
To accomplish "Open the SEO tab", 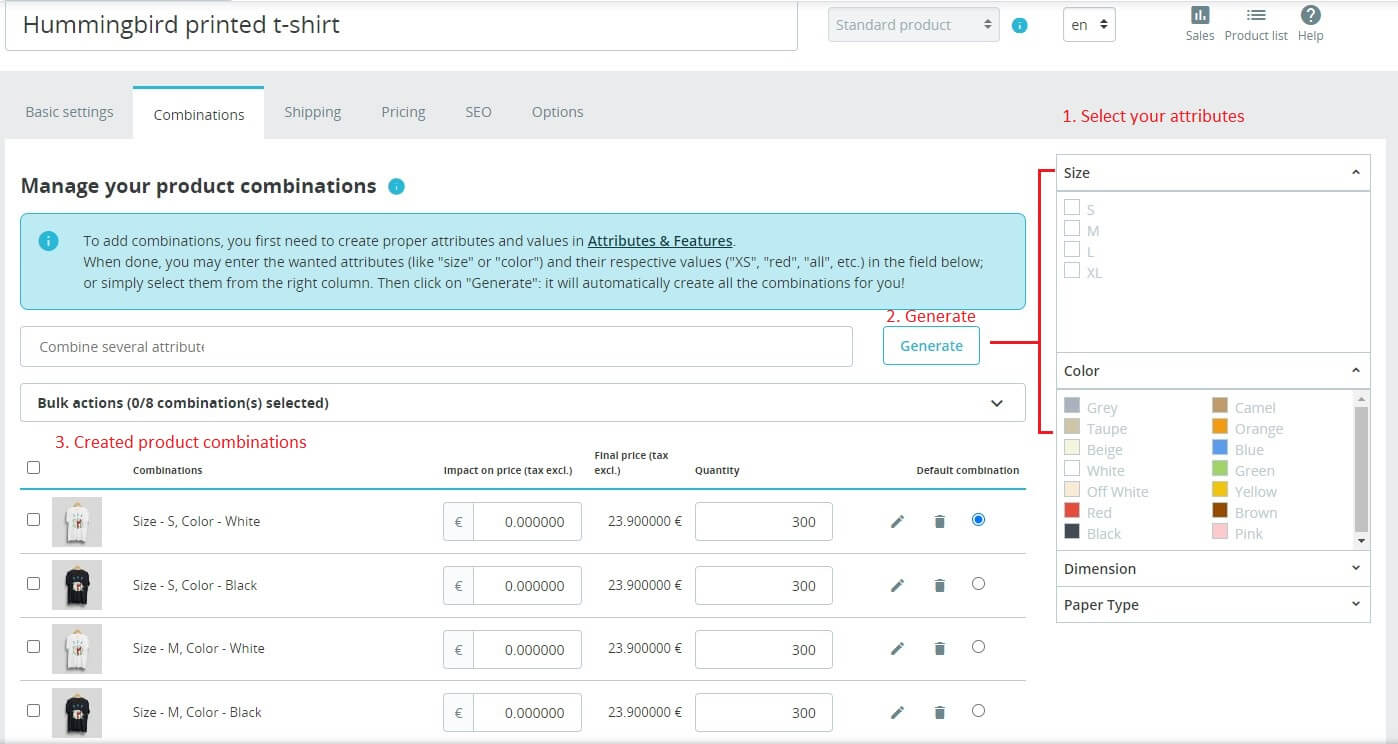I will pyautogui.click(x=478, y=112).
